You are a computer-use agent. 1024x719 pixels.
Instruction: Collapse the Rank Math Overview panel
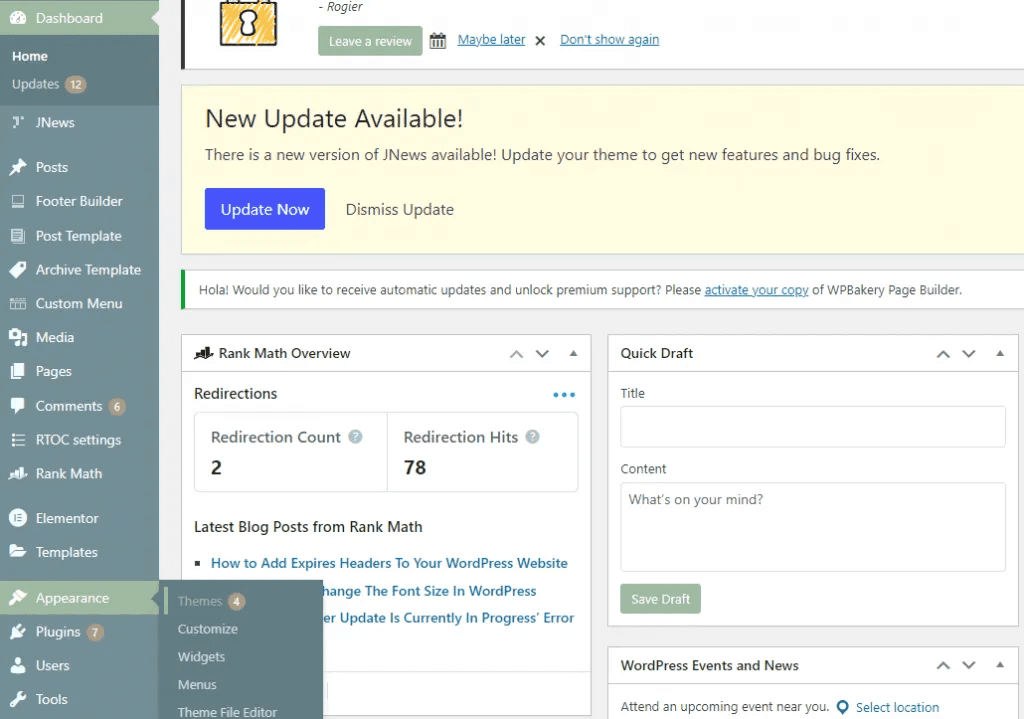click(x=573, y=353)
